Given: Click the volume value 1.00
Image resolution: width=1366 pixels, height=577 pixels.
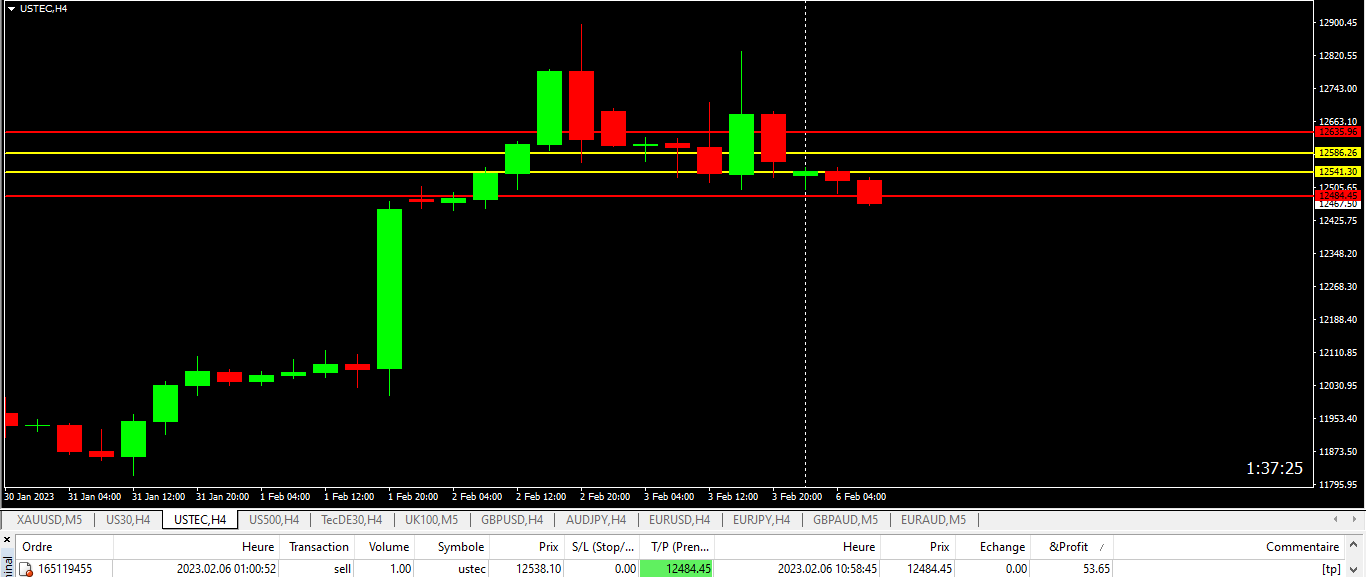Looking at the screenshot, I should click(400, 569).
